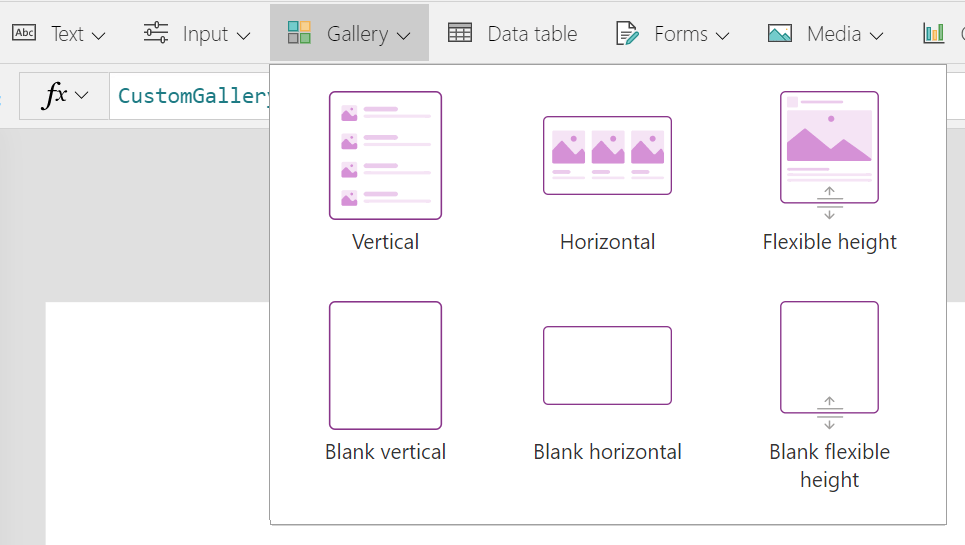Click the Flexible height label

pos(829,242)
